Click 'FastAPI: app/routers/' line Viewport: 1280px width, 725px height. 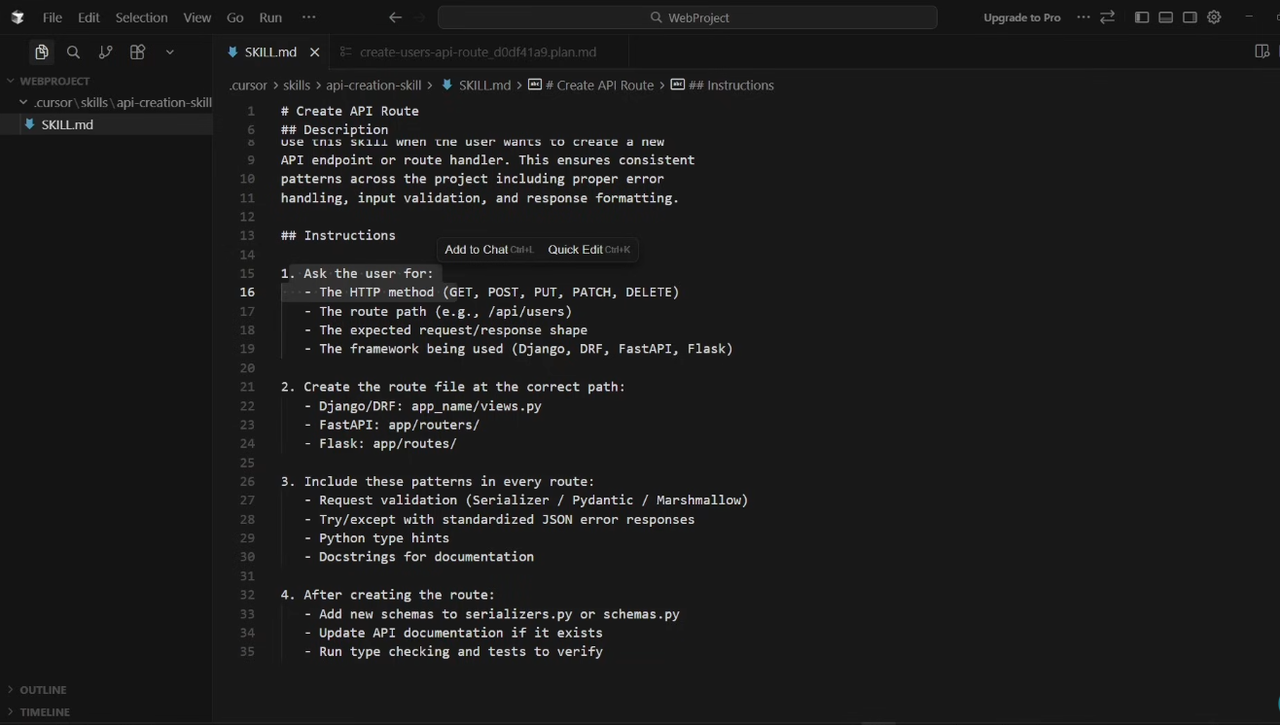click(392, 425)
